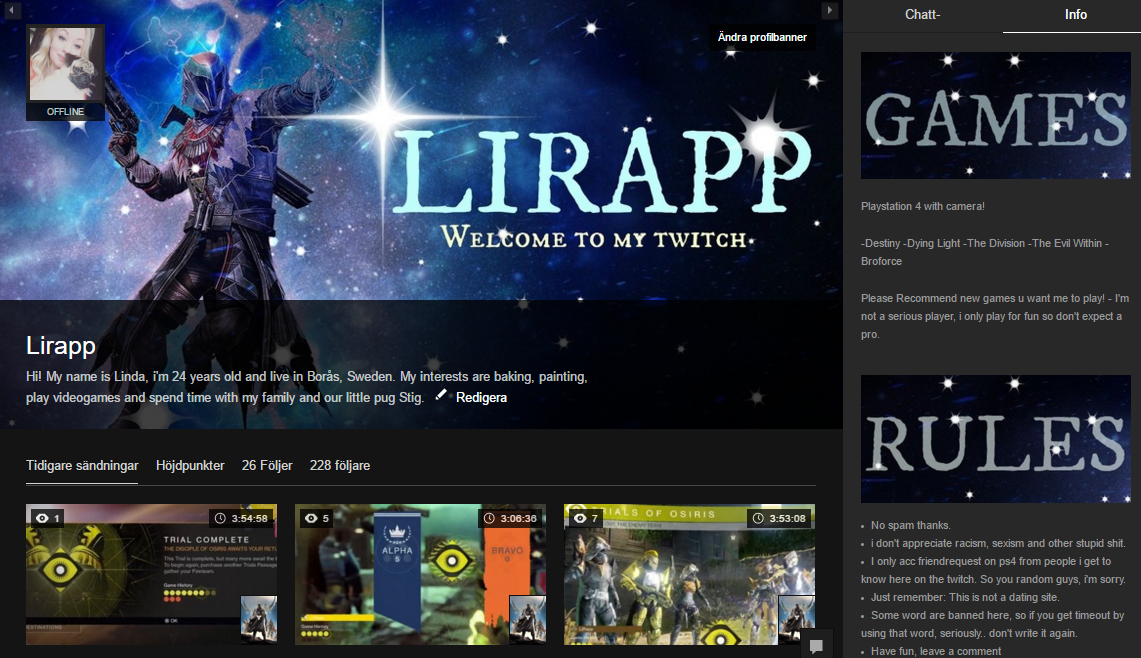The height and width of the screenshot is (658, 1141).
Task: Click the 'Playstation 4 with camera!' text
Action: tap(923, 206)
